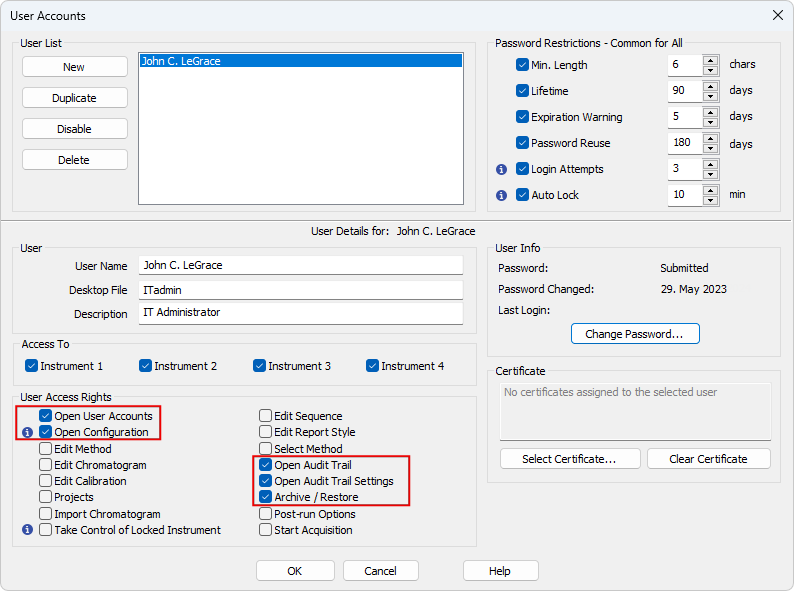Image resolution: width=794 pixels, height=591 pixels.
Task: Click the Duplicate user button
Action: coord(74,98)
